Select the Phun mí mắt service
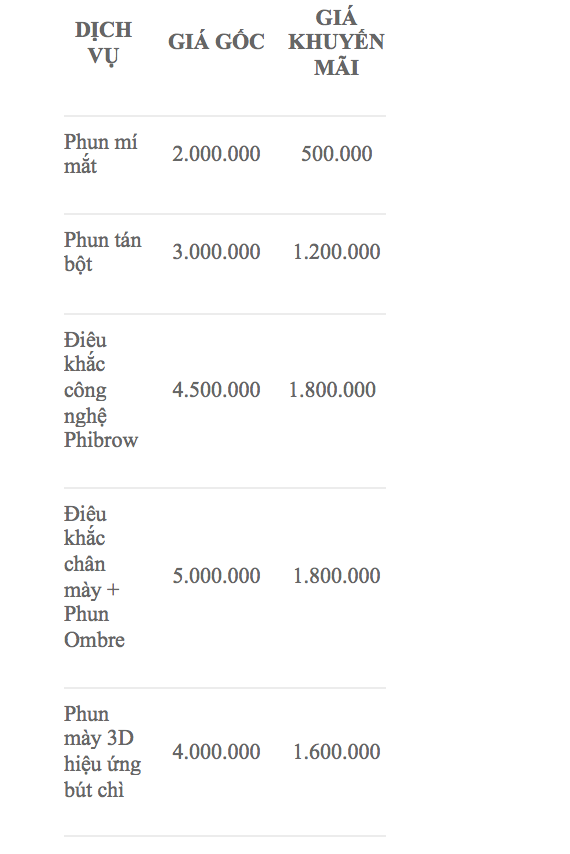The height and width of the screenshot is (854, 570). [x=101, y=154]
